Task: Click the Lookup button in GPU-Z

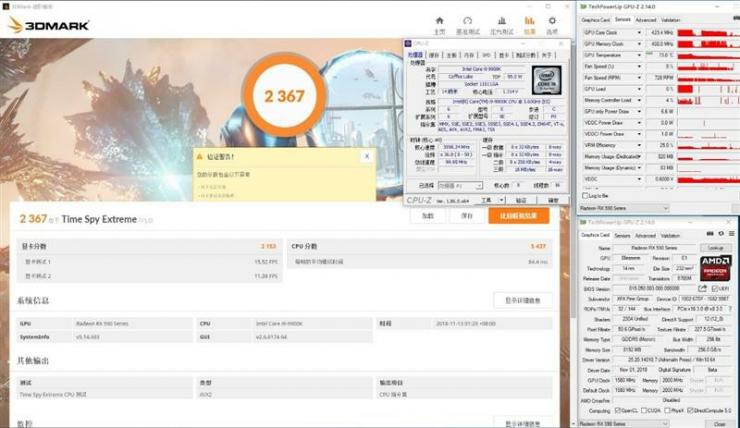Action: [x=715, y=248]
